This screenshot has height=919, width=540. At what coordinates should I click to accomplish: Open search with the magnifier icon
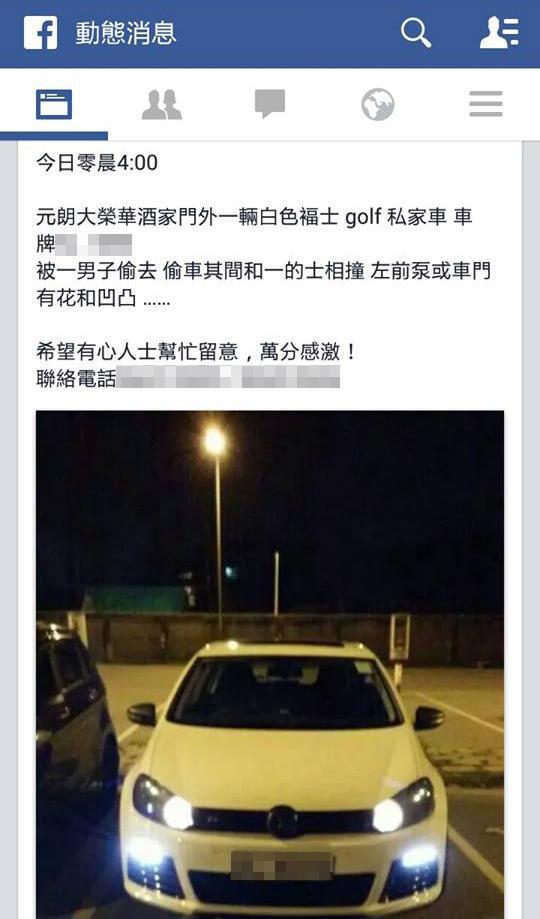click(416, 32)
